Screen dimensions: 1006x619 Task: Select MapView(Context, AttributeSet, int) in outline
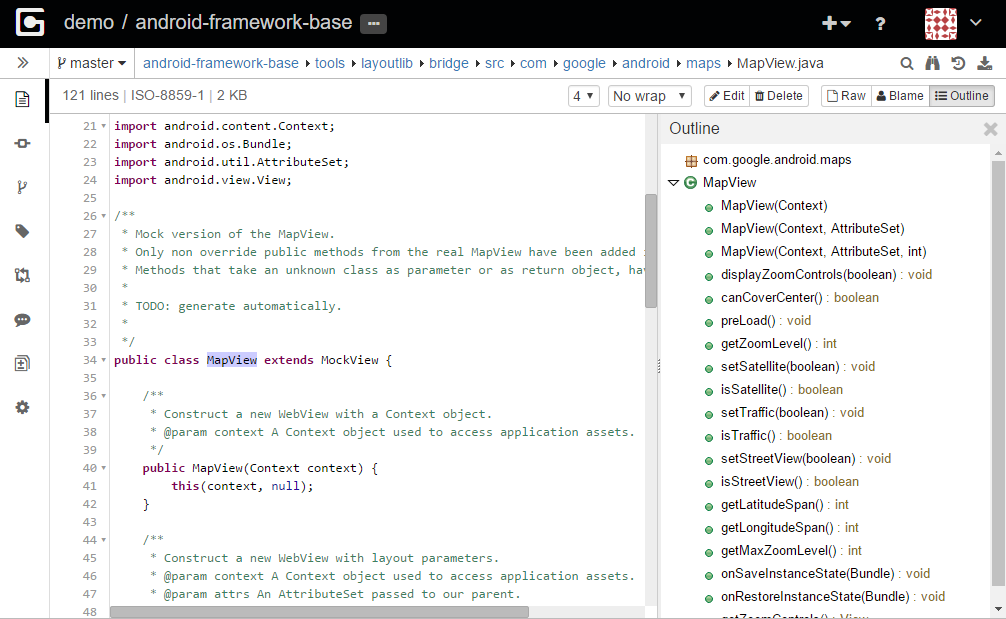[824, 252]
